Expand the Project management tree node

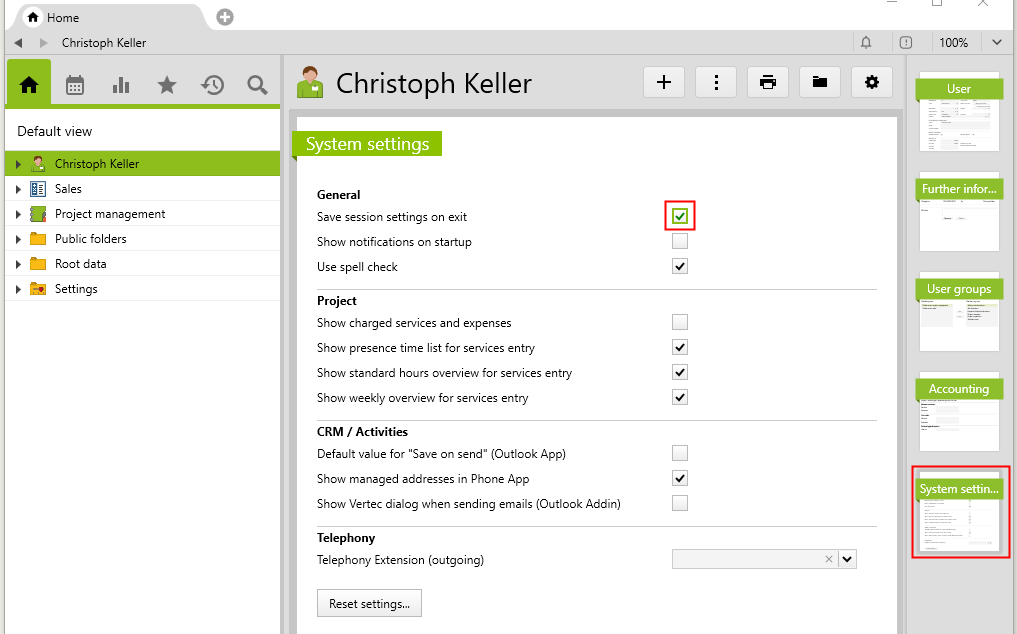(17, 214)
